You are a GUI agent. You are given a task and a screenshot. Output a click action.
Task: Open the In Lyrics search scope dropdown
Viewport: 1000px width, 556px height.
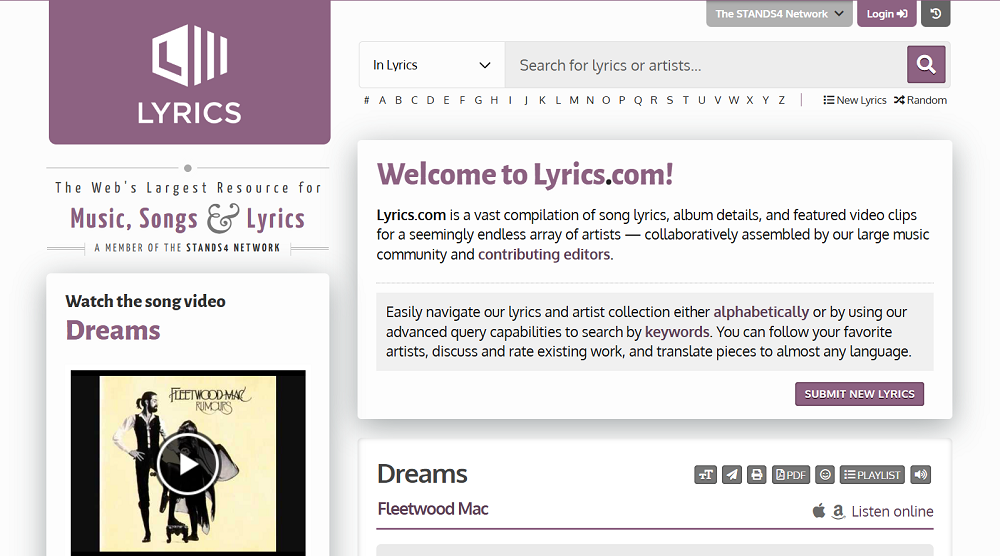click(x=432, y=65)
